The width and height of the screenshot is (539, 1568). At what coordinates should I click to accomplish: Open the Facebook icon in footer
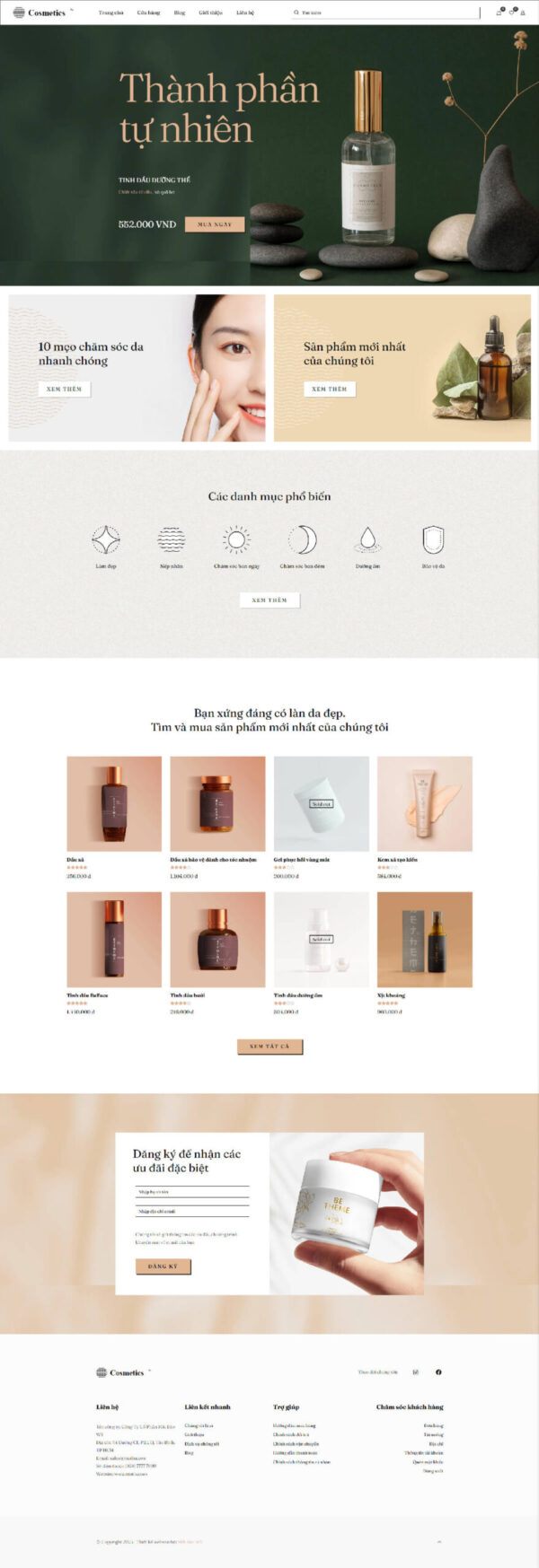[x=438, y=1372]
